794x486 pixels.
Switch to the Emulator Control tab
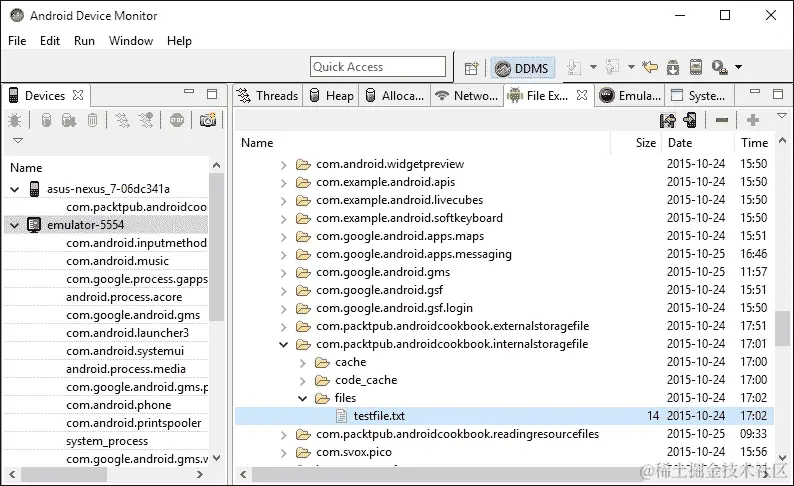point(630,96)
